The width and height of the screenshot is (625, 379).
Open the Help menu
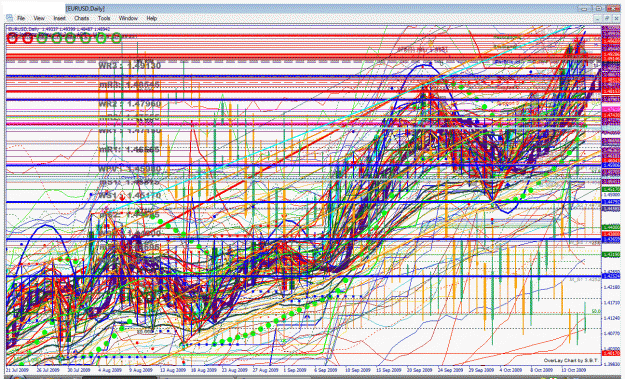151,18
